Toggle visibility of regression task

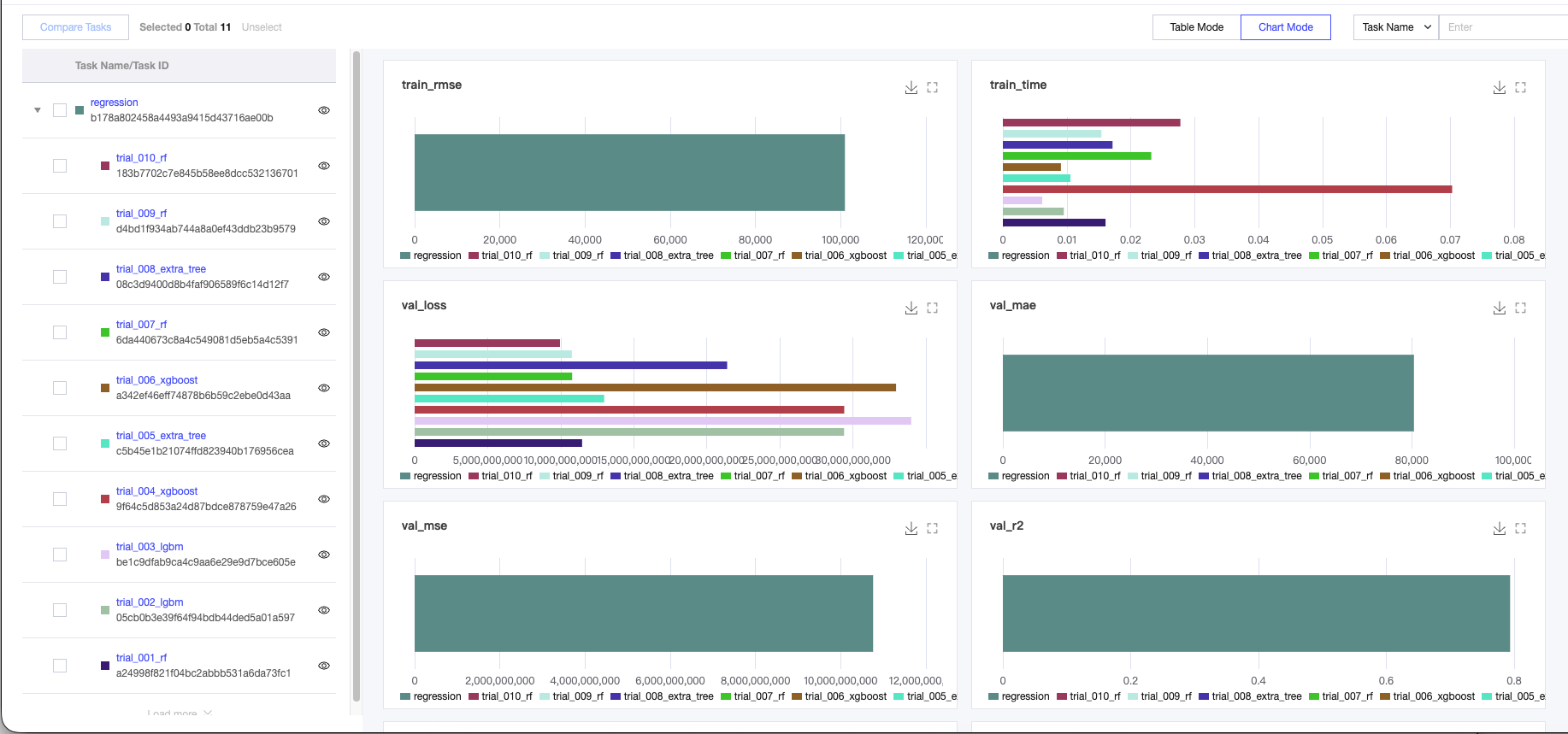324,110
